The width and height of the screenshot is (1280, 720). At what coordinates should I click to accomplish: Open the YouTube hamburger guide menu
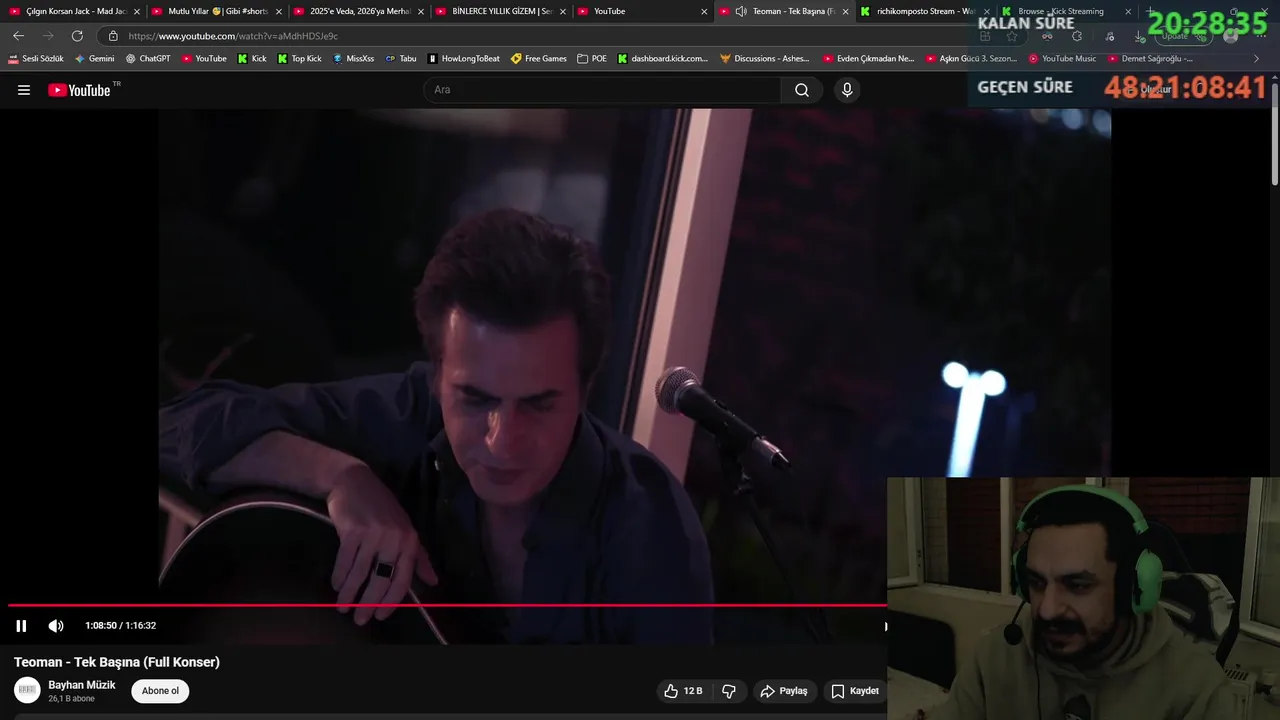[x=24, y=90]
